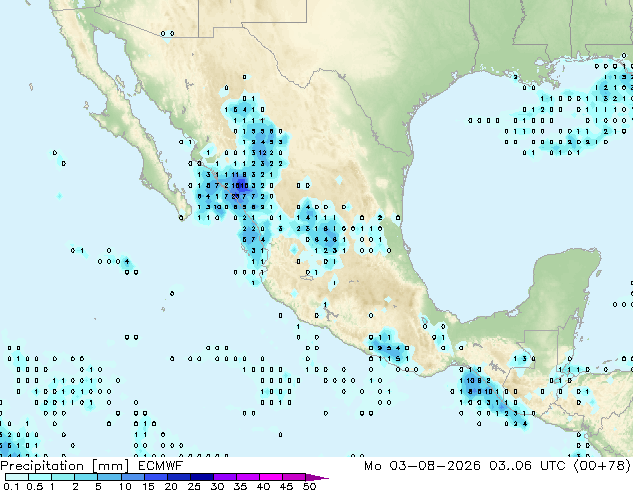Image resolution: width=634 pixels, height=490 pixels.
Task: Click the above-50 arrow tip of the legend
Action: [317, 477]
